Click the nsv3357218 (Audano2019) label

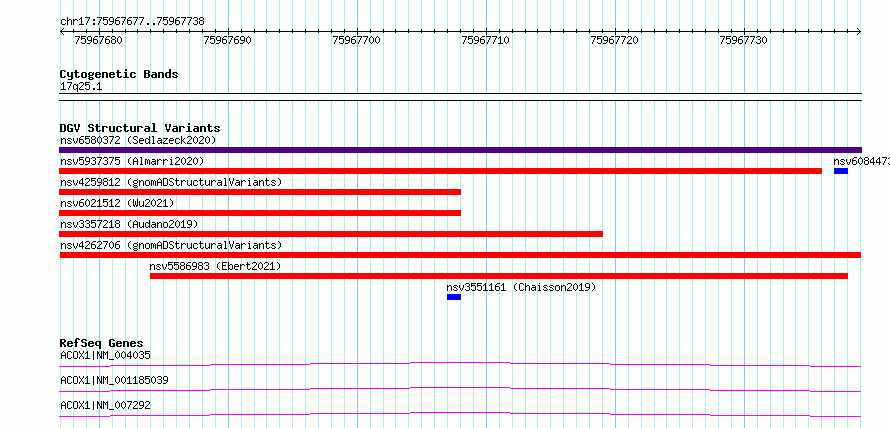[x=129, y=224]
